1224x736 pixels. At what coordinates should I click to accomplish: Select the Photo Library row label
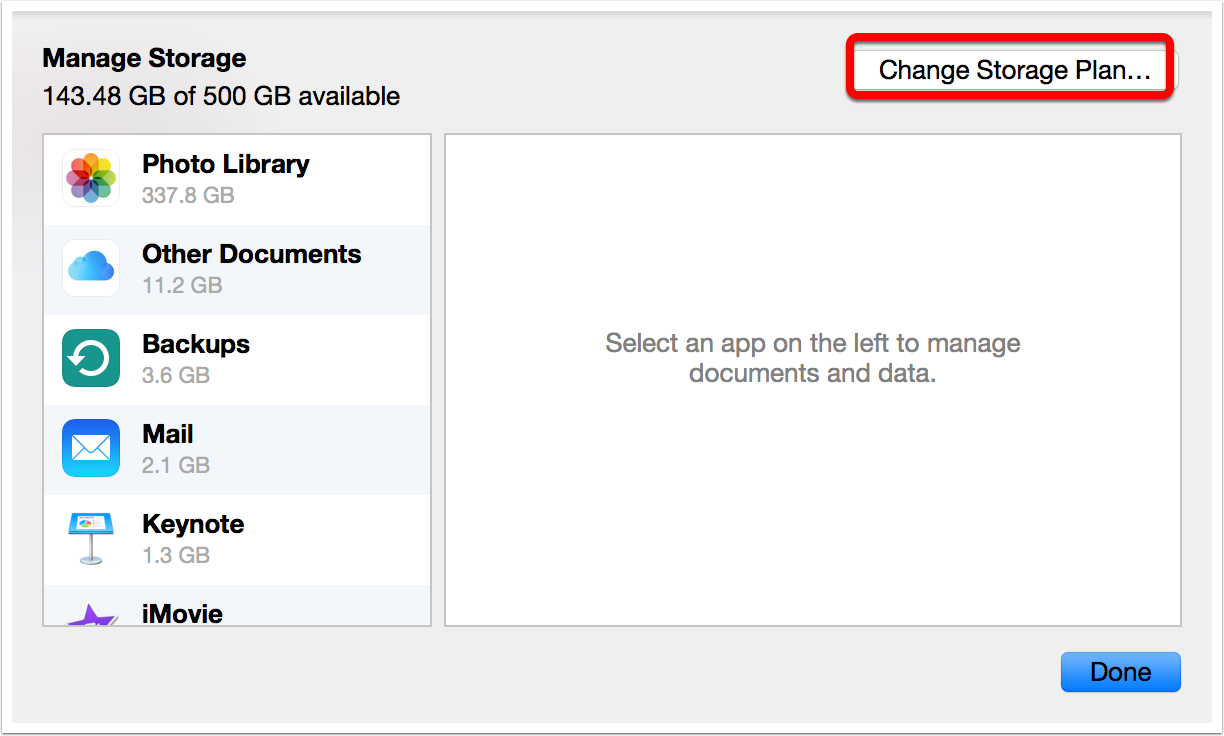point(225,164)
